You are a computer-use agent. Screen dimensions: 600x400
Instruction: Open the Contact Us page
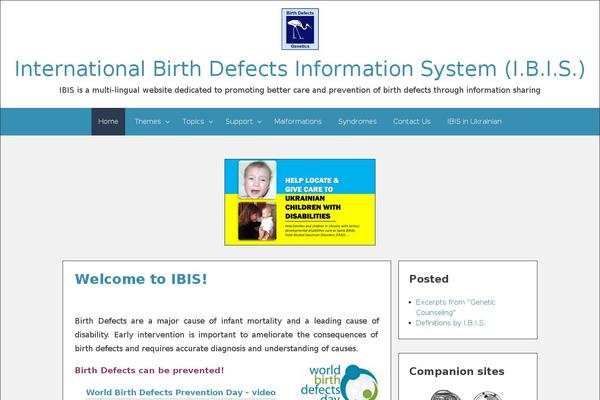[x=412, y=121]
